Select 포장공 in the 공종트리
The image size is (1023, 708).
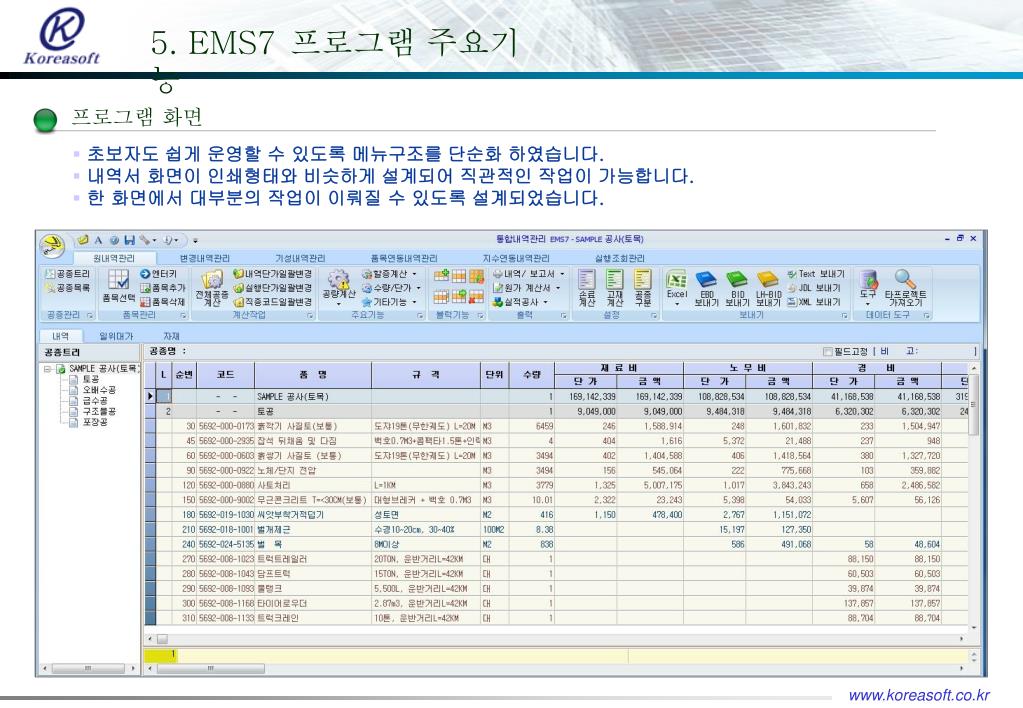[x=95, y=422]
